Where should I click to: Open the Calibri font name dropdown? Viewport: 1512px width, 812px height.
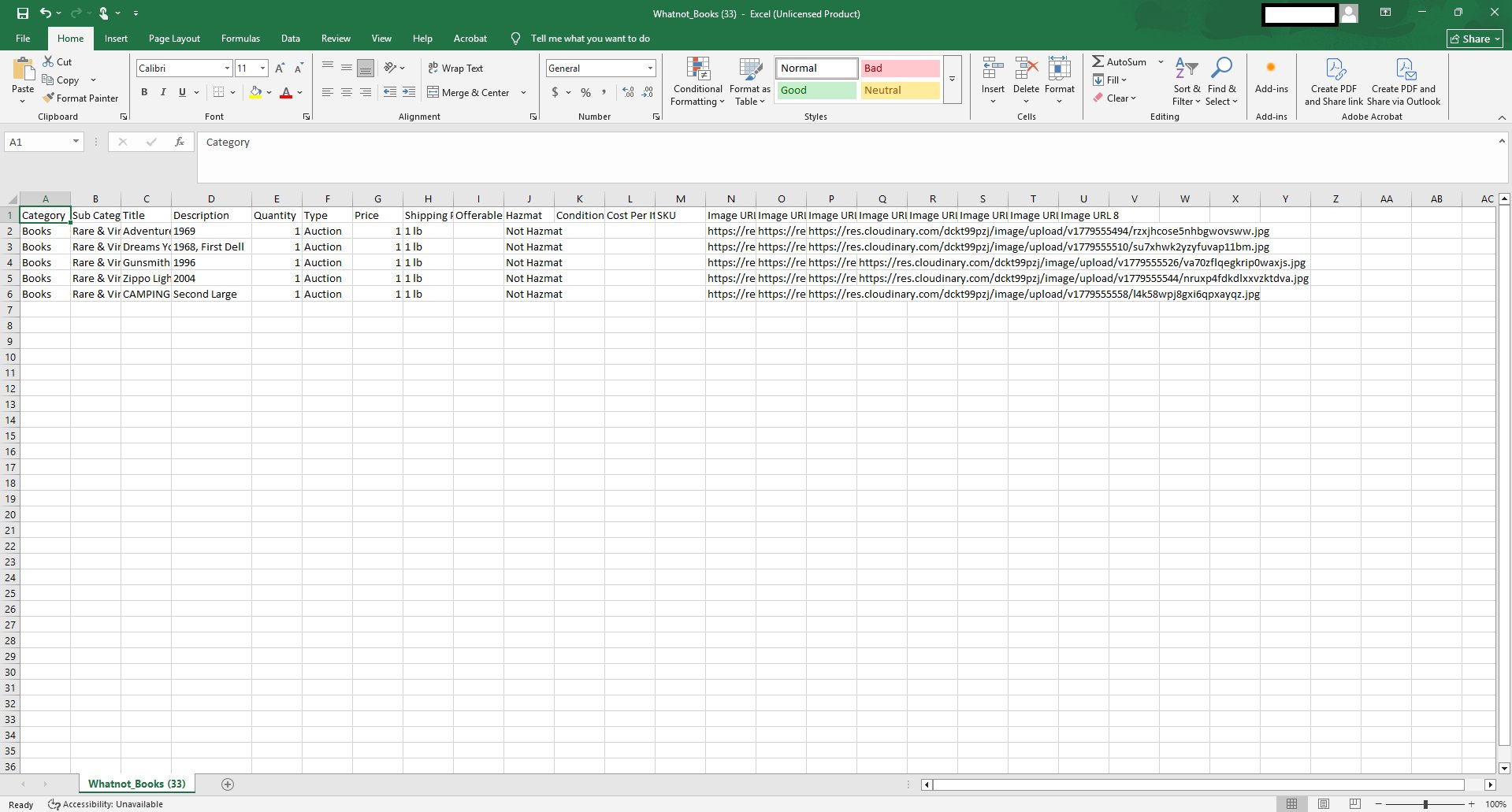(x=227, y=69)
